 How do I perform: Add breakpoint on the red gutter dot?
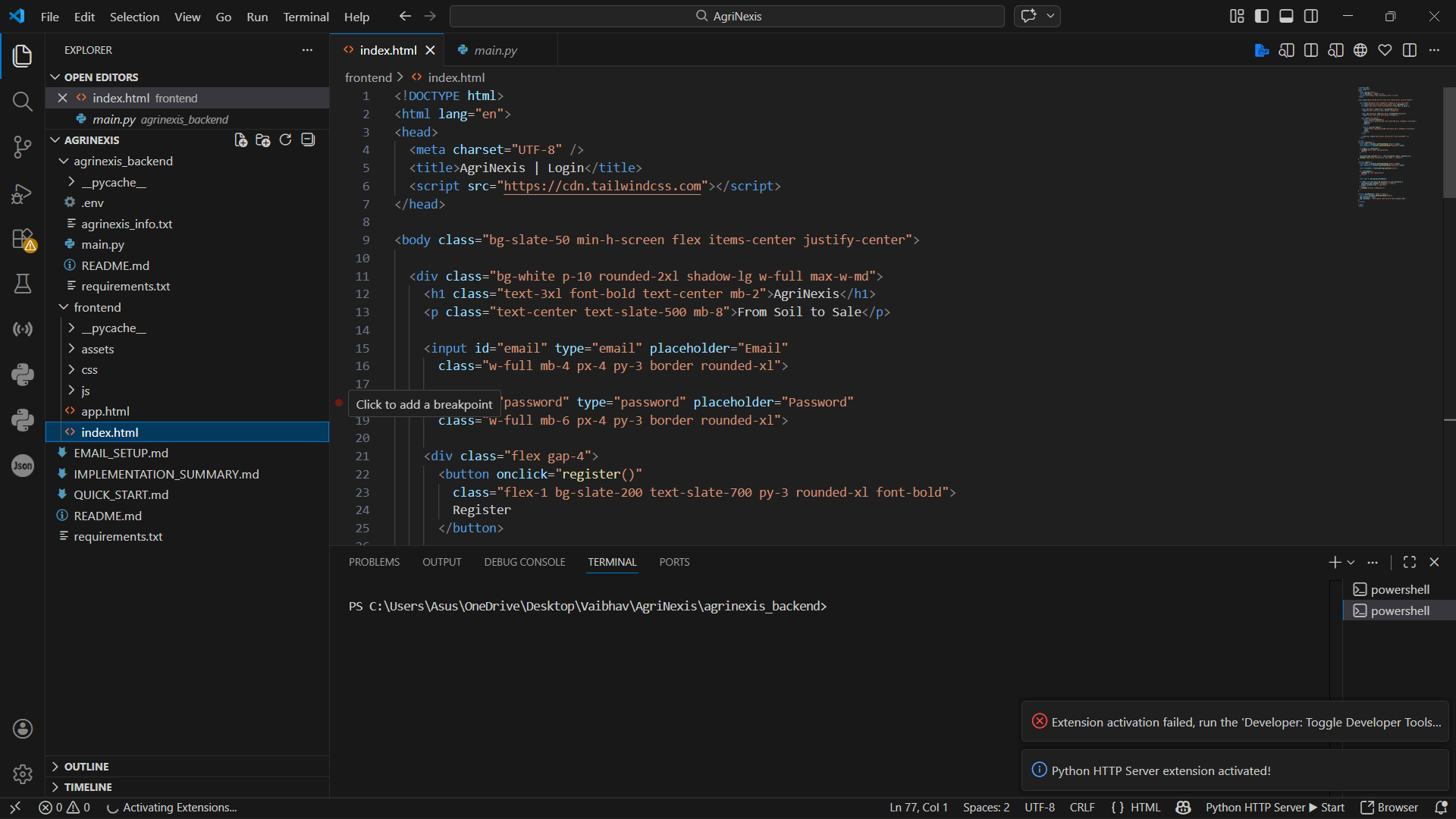[339, 403]
